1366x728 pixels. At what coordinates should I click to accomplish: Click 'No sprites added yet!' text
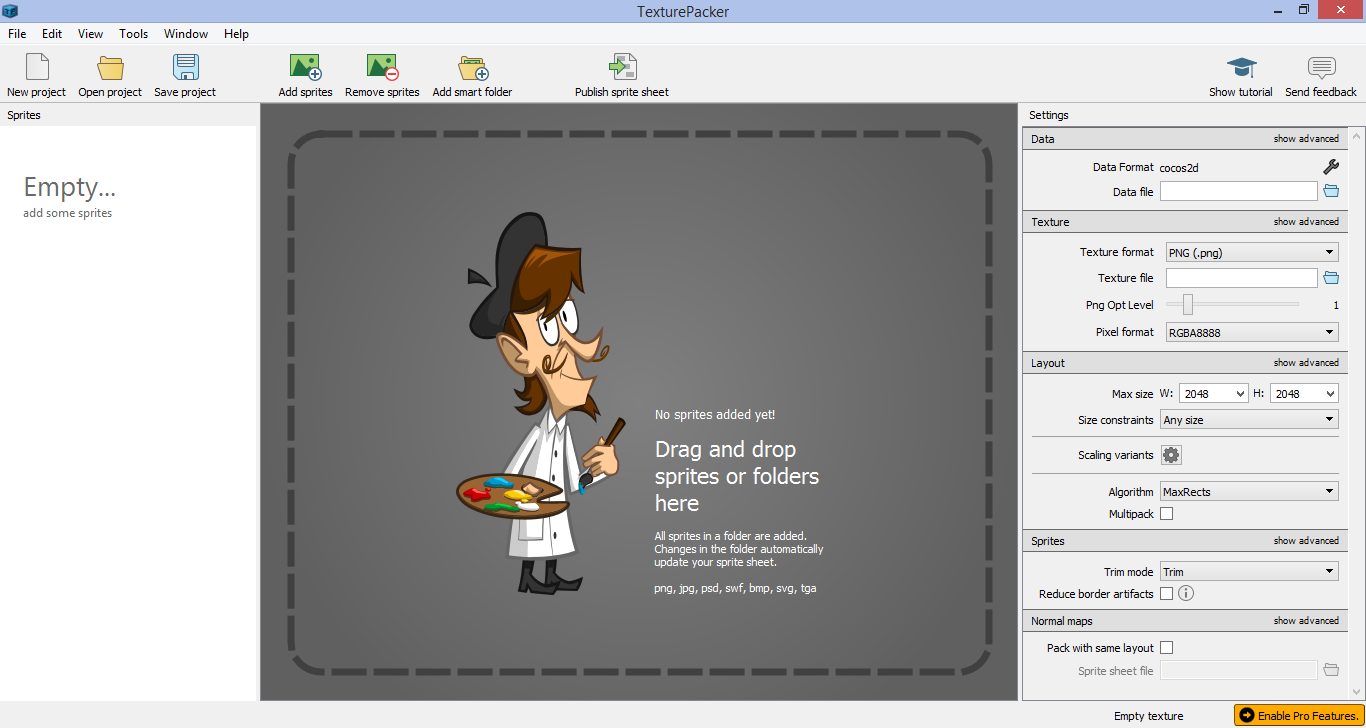(715, 414)
